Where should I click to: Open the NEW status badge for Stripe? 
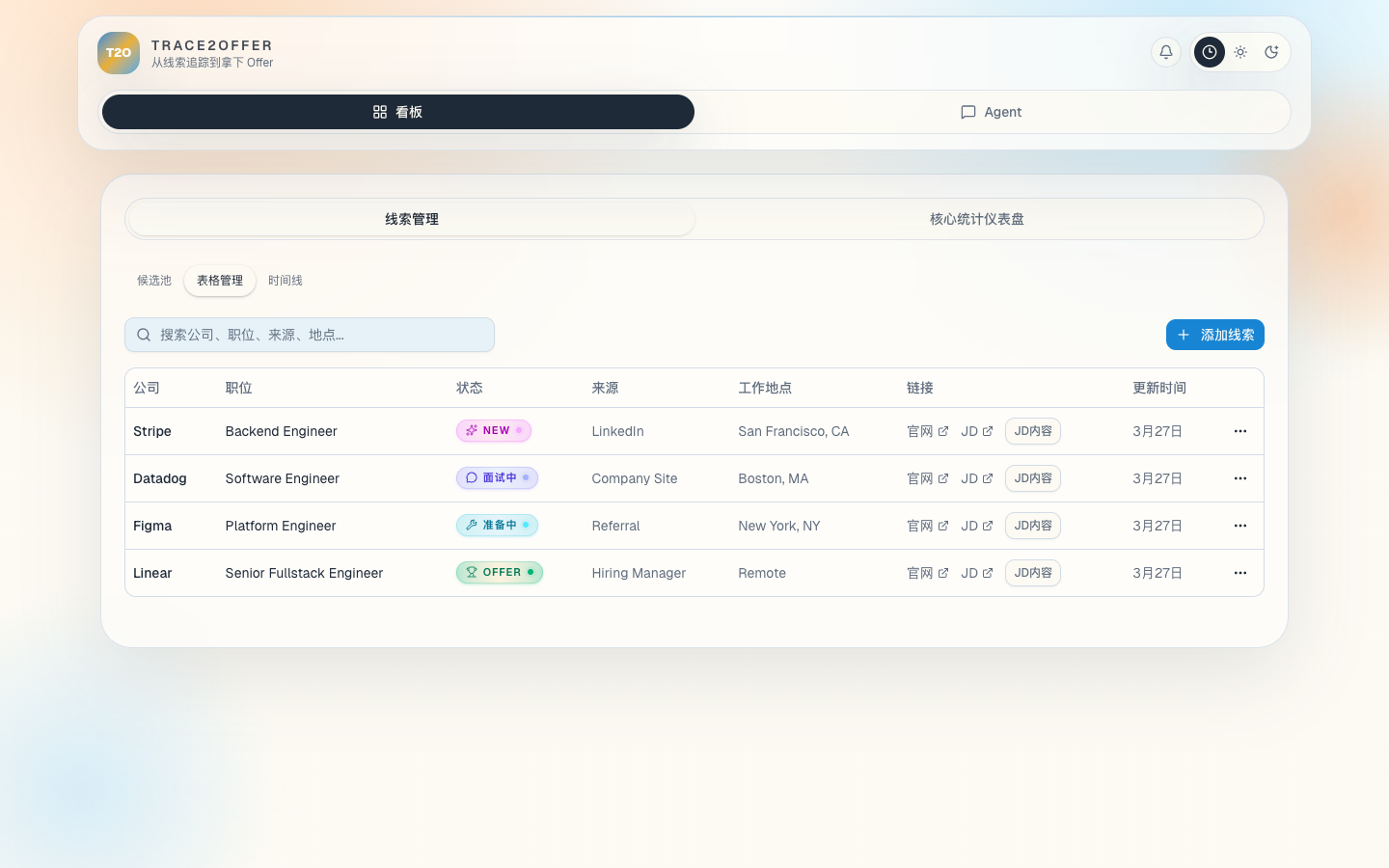click(x=494, y=431)
